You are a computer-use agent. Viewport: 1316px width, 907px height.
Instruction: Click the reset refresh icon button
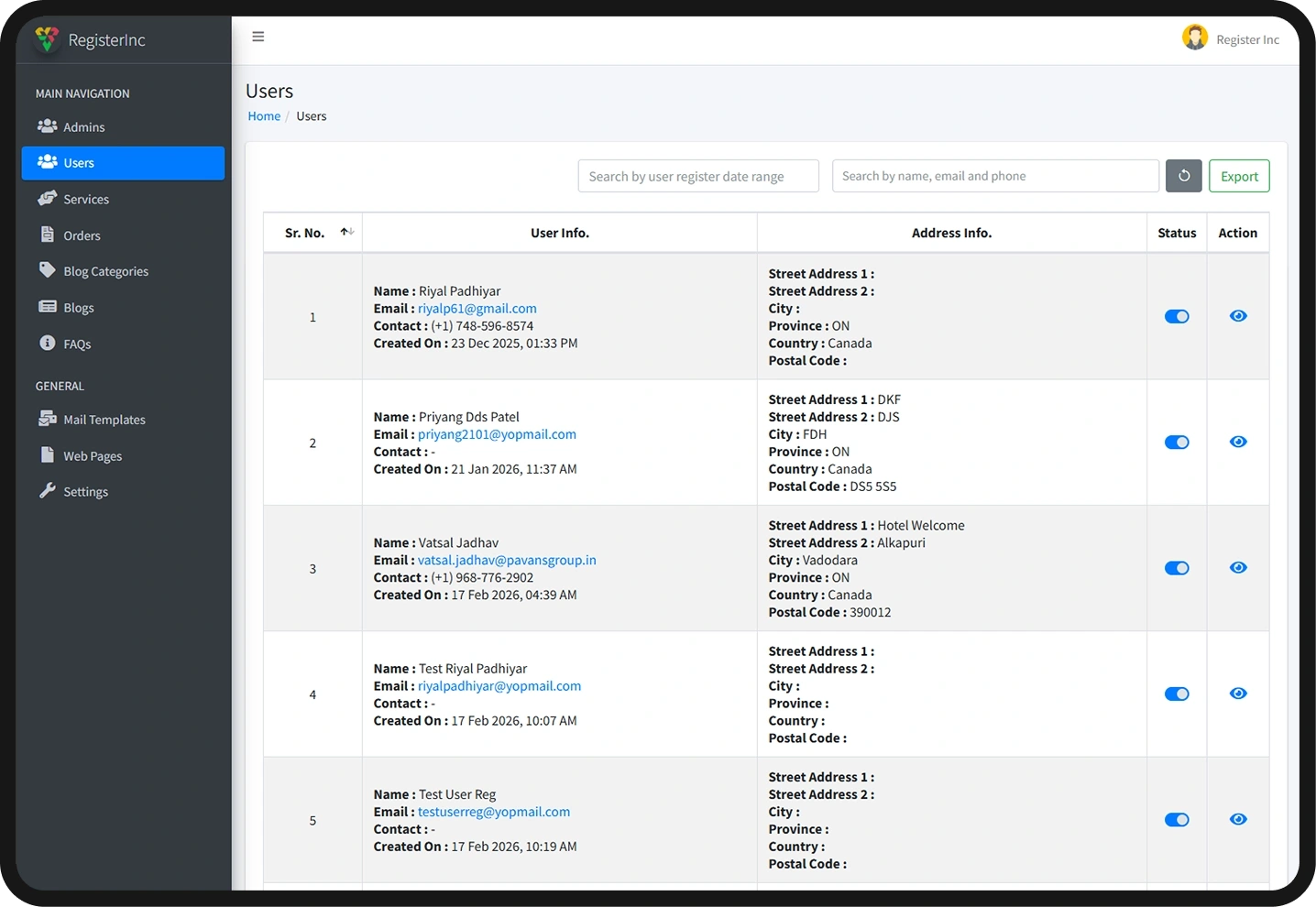1184,176
